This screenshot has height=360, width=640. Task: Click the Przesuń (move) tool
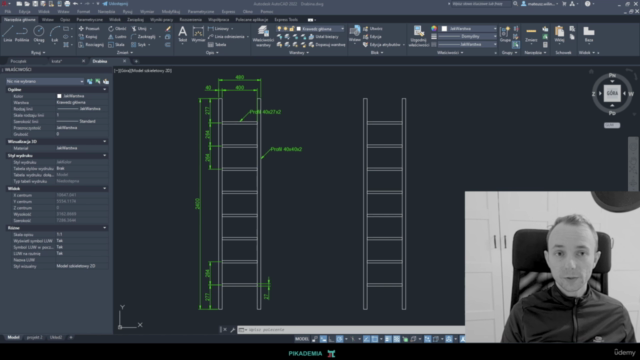(89, 29)
